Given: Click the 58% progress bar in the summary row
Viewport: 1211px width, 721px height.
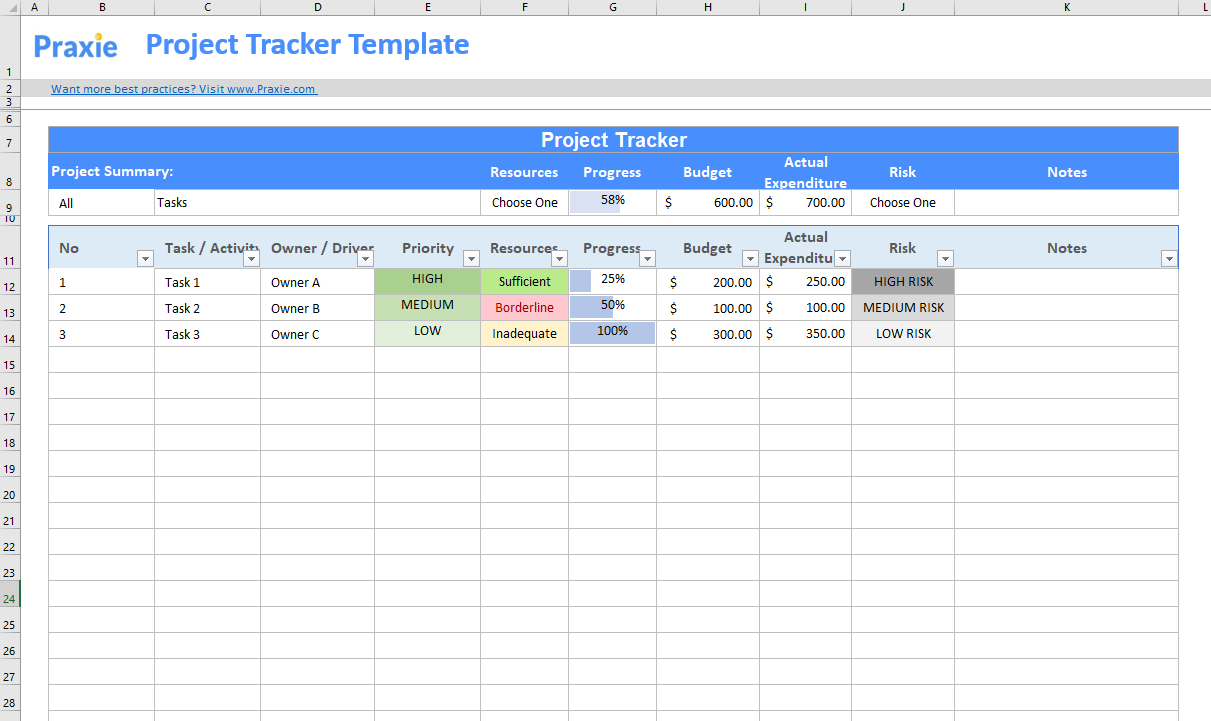Looking at the screenshot, I should click(x=612, y=202).
